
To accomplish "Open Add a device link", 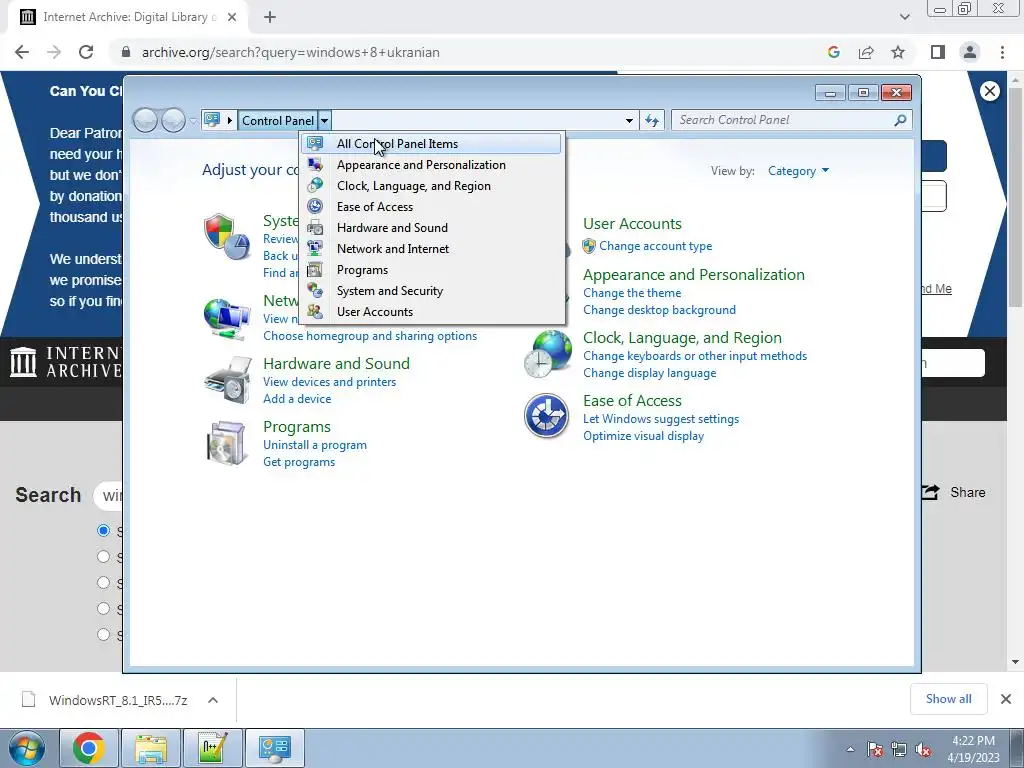I will tap(297, 399).
